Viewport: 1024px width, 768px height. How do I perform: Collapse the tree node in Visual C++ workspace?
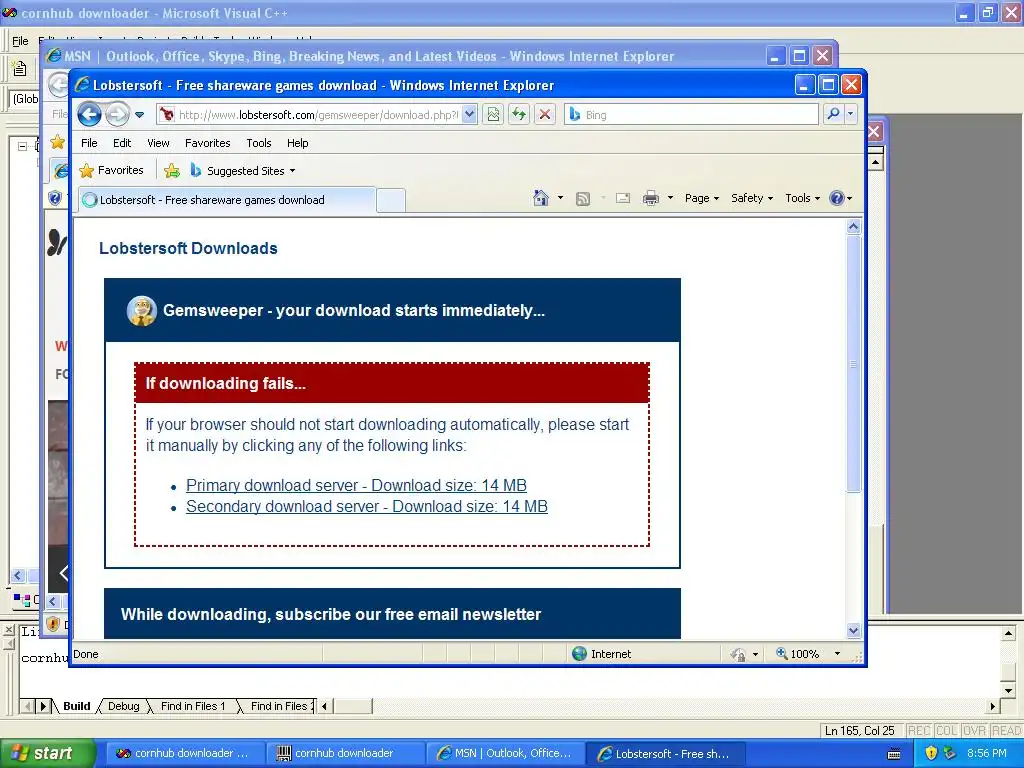22,146
